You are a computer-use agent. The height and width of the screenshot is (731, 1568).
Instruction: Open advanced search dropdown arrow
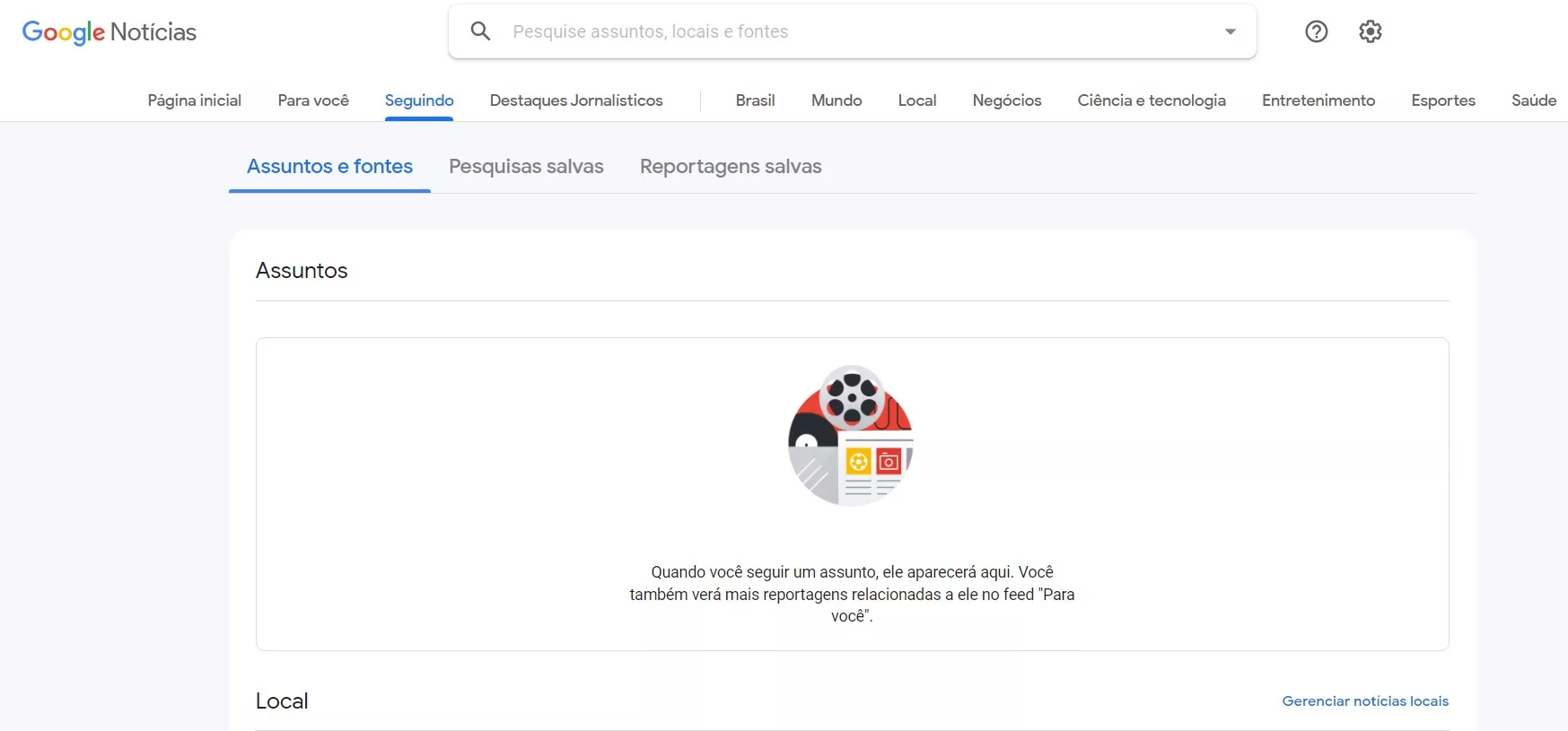coord(1231,31)
